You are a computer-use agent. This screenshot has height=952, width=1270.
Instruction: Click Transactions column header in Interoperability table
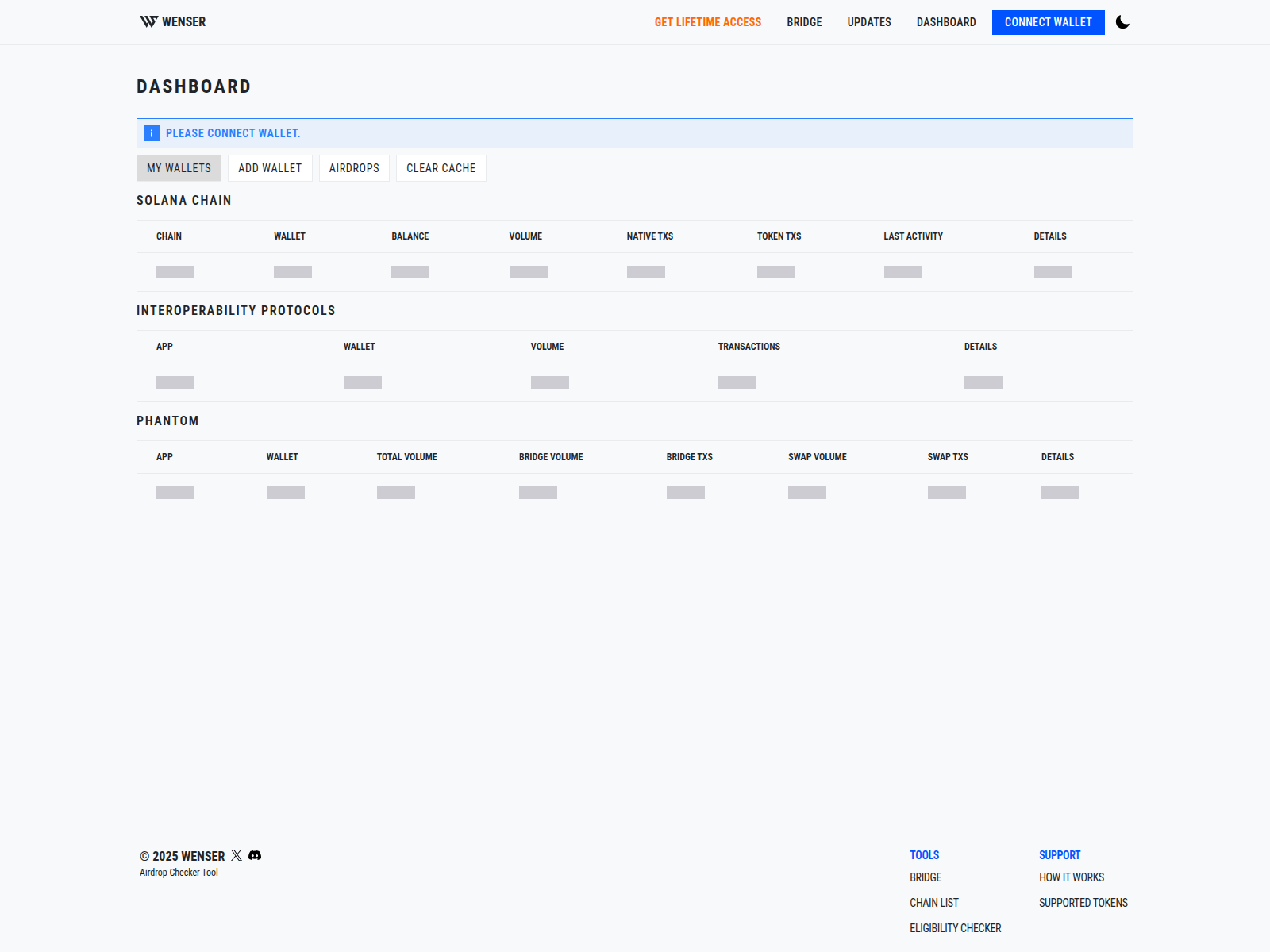749,347
